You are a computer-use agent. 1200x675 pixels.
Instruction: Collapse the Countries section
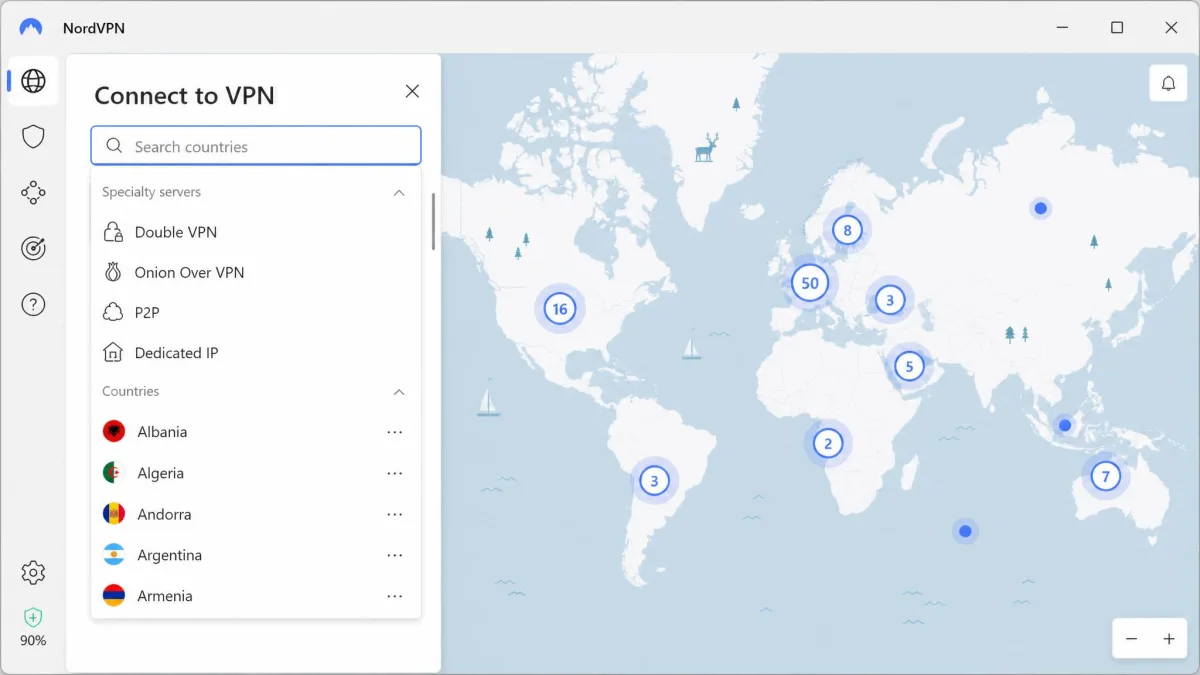click(399, 392)
